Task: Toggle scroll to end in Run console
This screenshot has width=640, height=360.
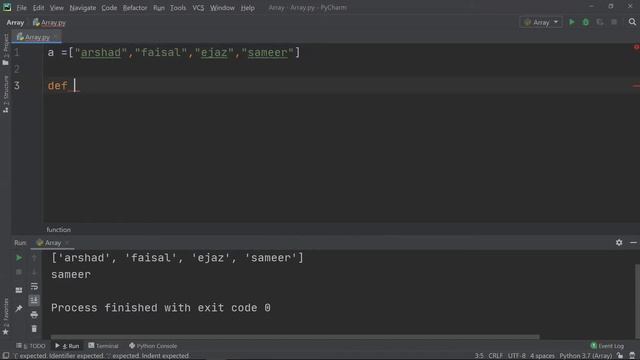Action: [34, 300]
